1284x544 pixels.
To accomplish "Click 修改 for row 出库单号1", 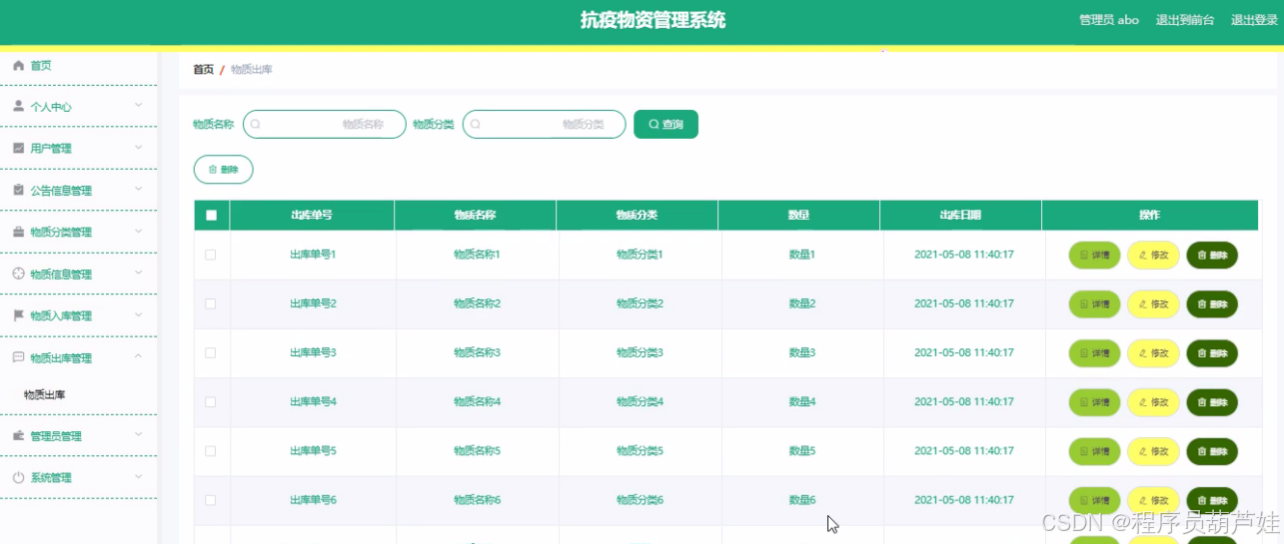I will (x=1154, y=255).
